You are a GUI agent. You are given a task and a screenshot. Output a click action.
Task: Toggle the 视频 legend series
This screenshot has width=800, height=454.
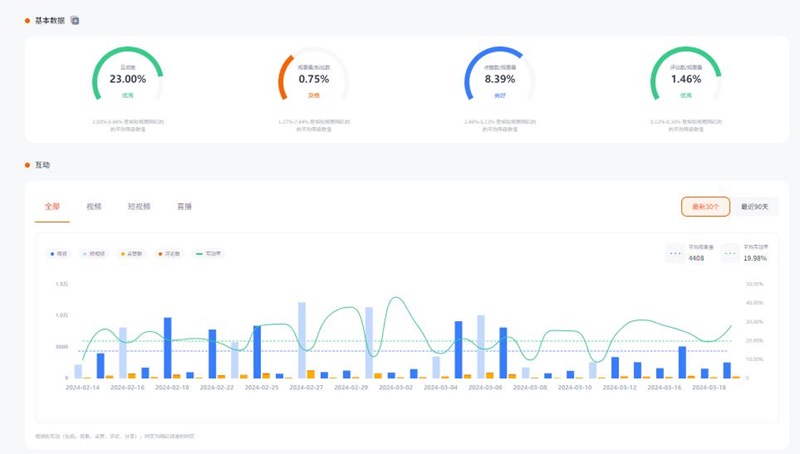pos(59,253)
